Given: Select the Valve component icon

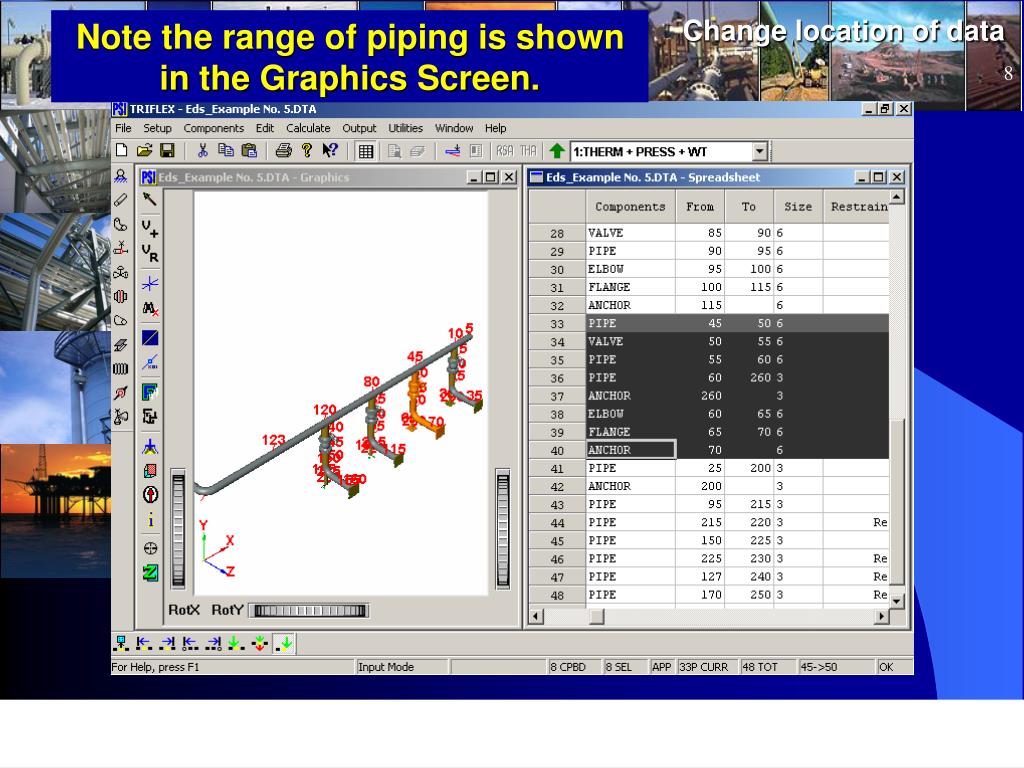Looking at the screenshot, I should click(121, 272).
